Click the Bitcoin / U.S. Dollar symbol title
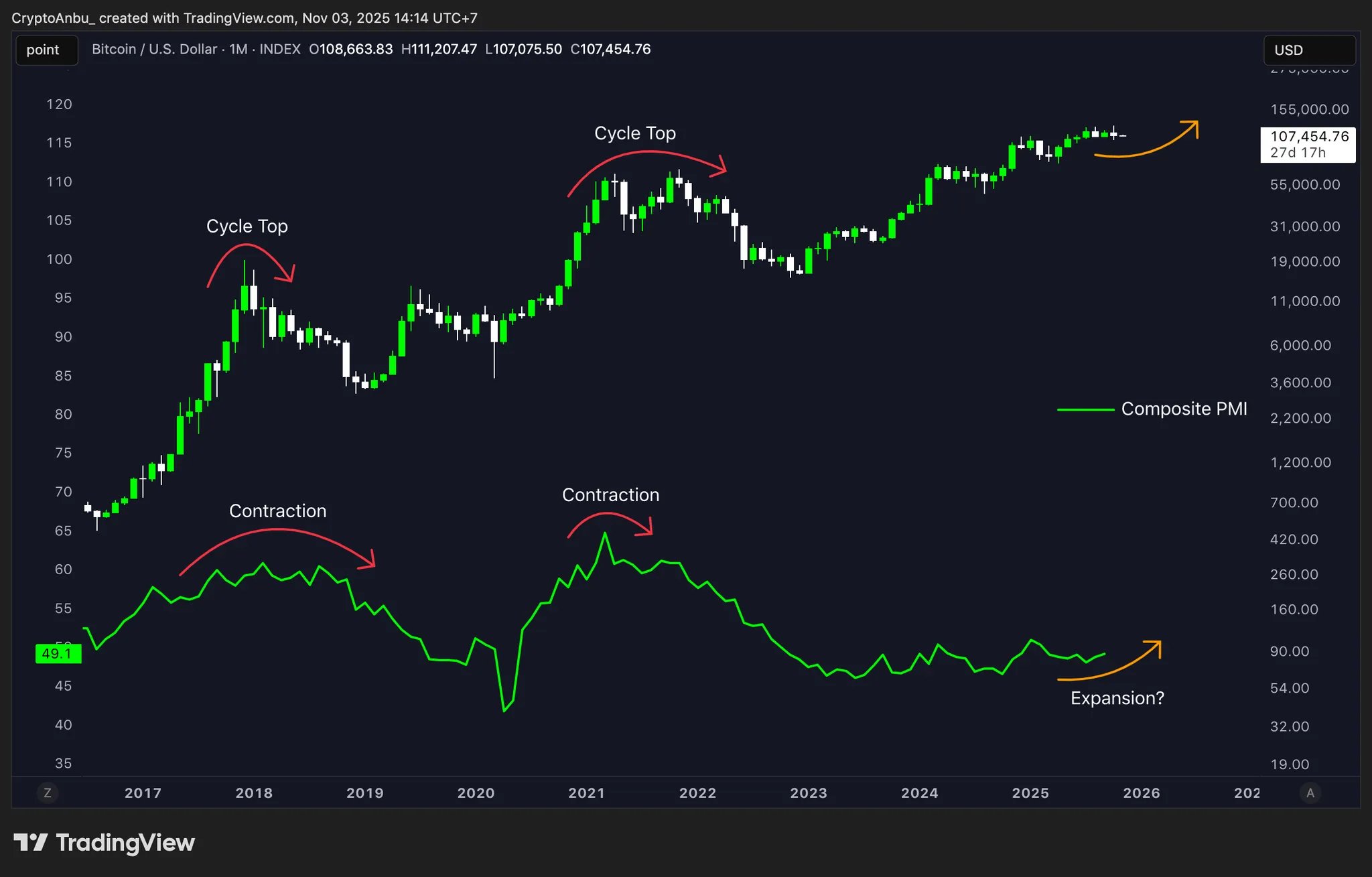This screenshot has width=1372, height=877. (154, 49)
